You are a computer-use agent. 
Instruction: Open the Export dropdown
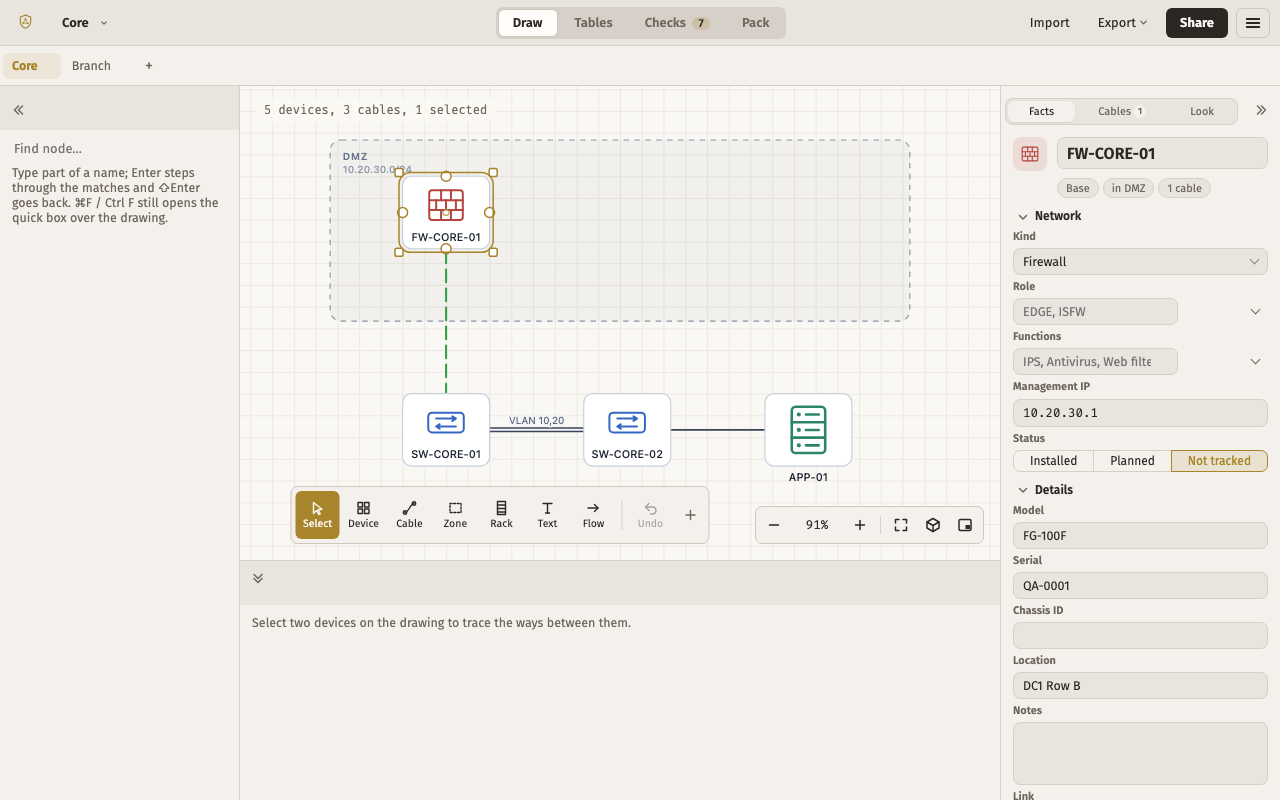point(1122,23)
